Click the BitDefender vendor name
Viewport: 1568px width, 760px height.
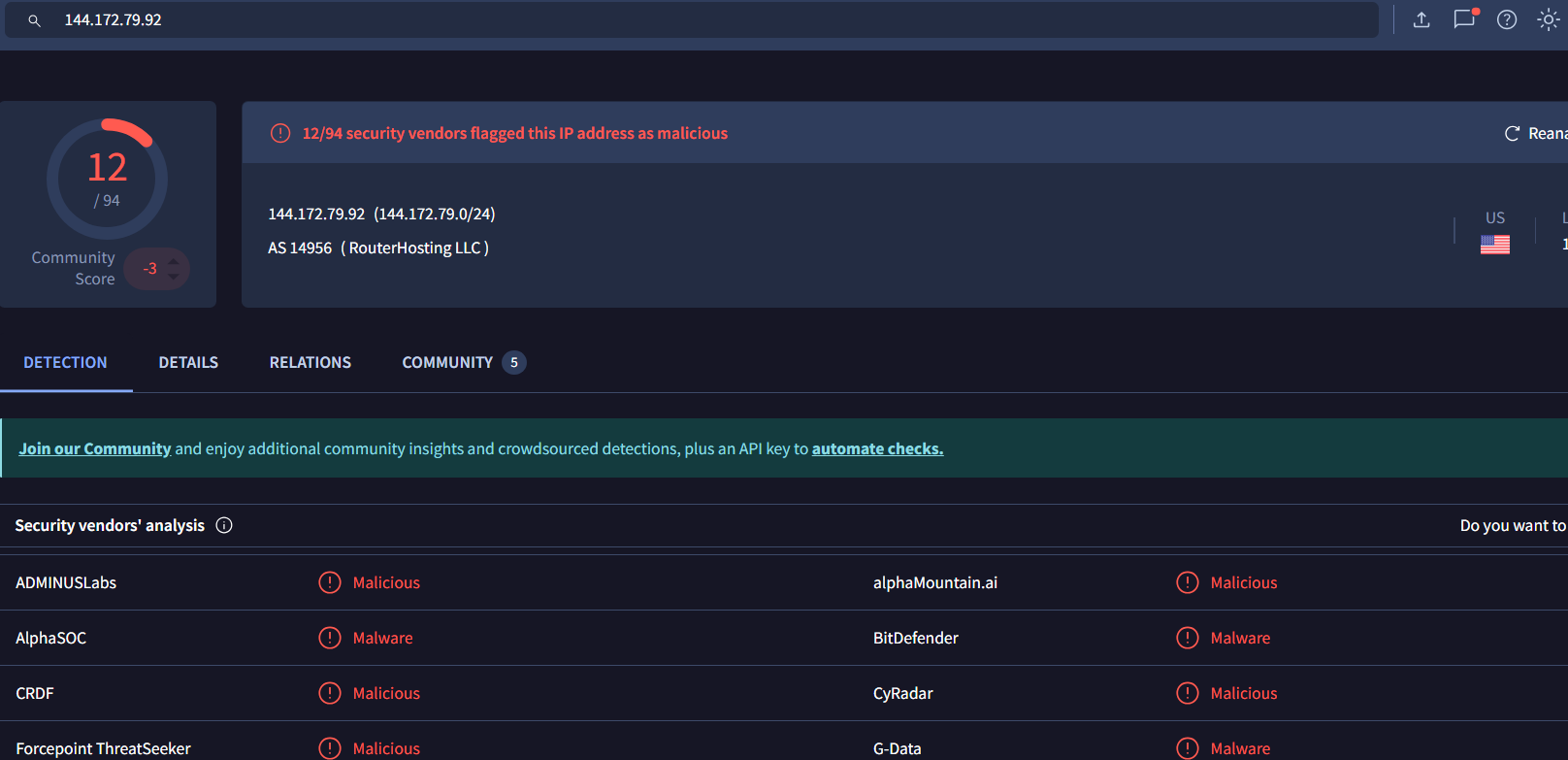point(916,638)
